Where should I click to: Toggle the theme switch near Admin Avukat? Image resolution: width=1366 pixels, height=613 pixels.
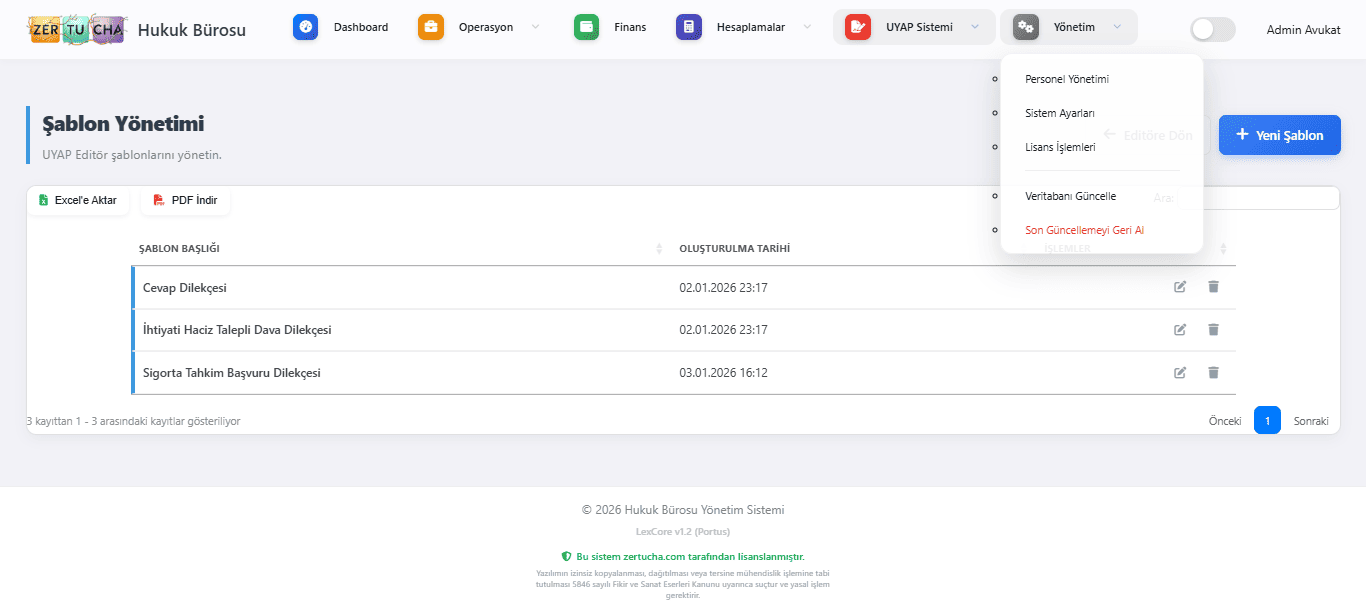tap(1213, 29)
